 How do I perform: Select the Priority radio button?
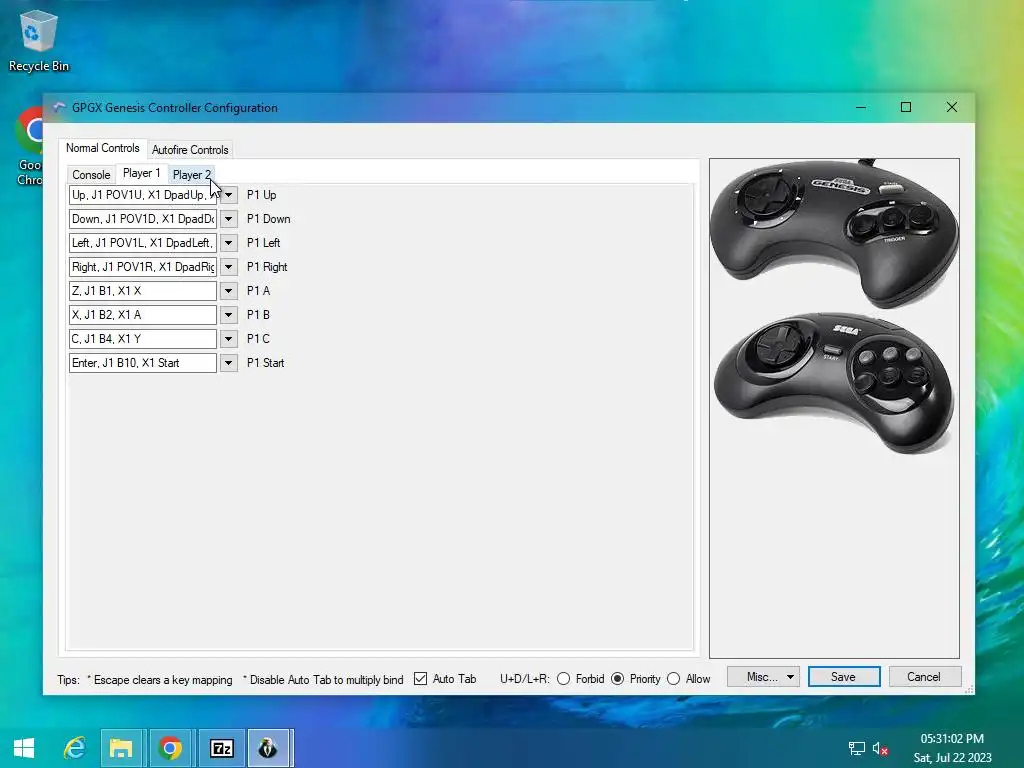pyautogui.click(x=617, y=679)
